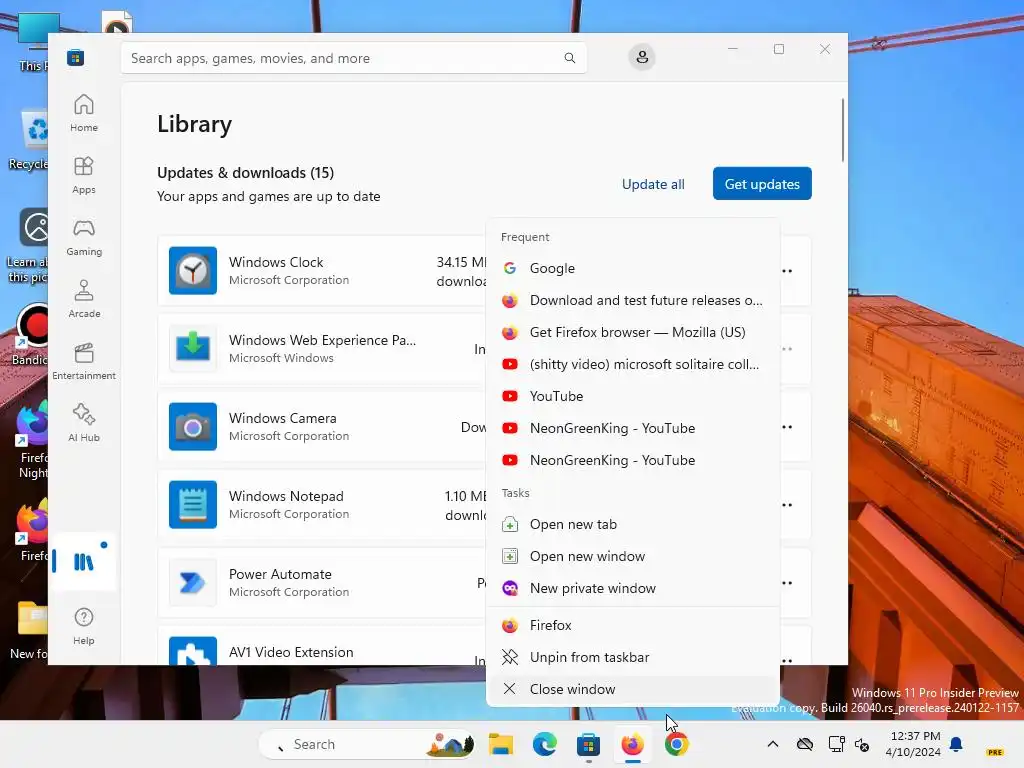The width and height of the screenshot is (1024, 768).
Task: Open Google Chrome from taskbar
Action: point(677,744)
